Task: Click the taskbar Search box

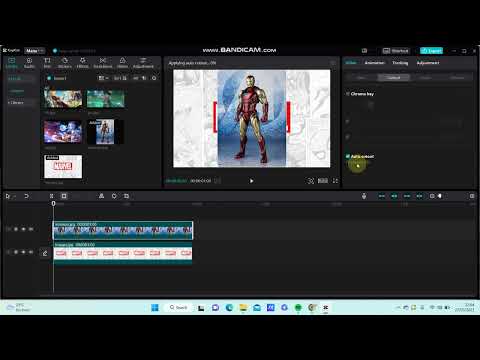Action: click(179, 307)
